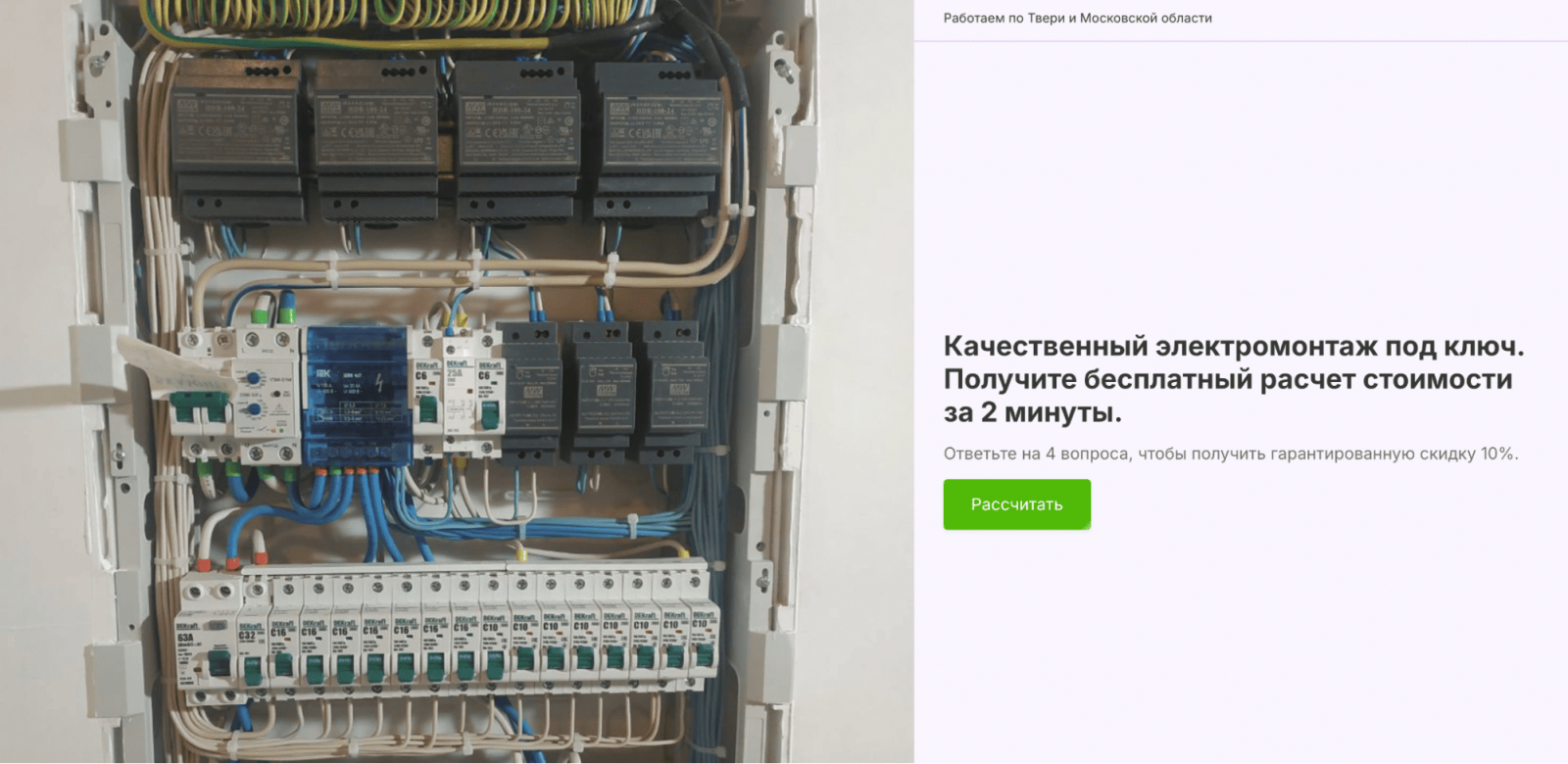1568x764 pixels.
Task: Click the C6 breaker right of the 25A module
Action: pos(488,401)
